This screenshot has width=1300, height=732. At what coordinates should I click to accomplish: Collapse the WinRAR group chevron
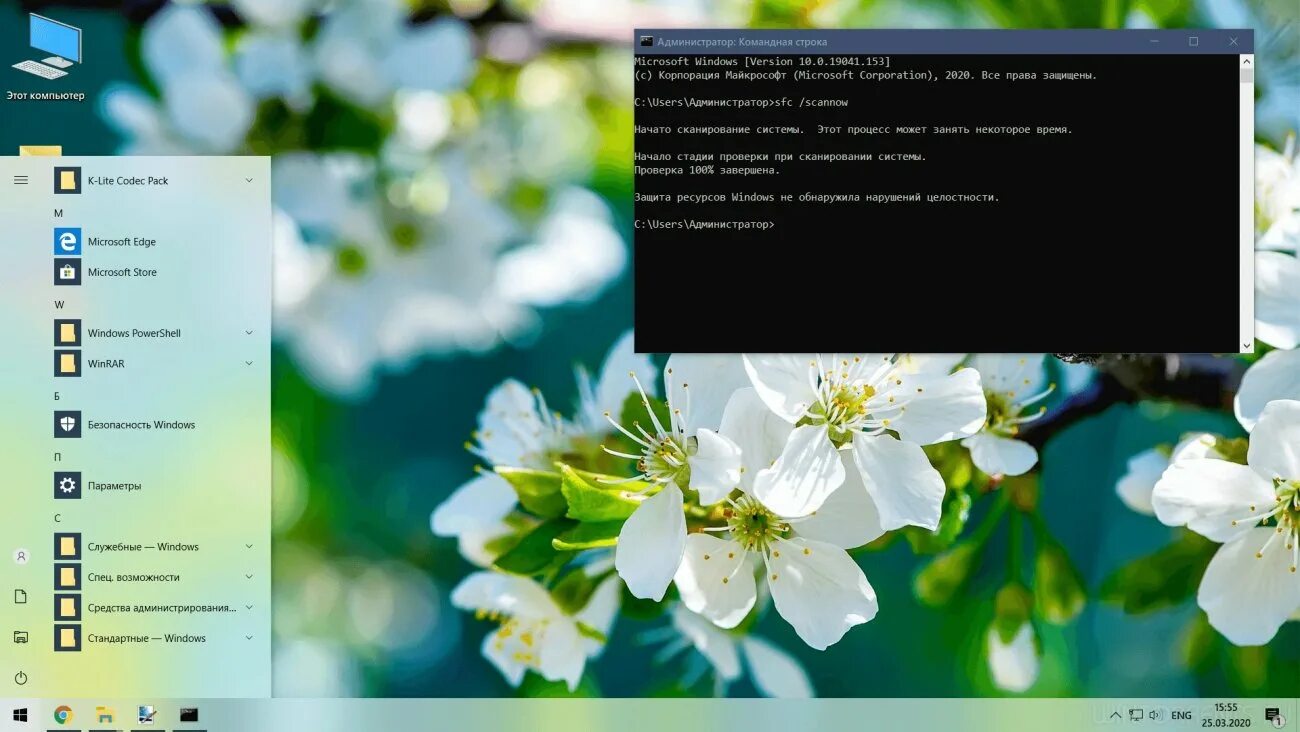pos(248,363)
